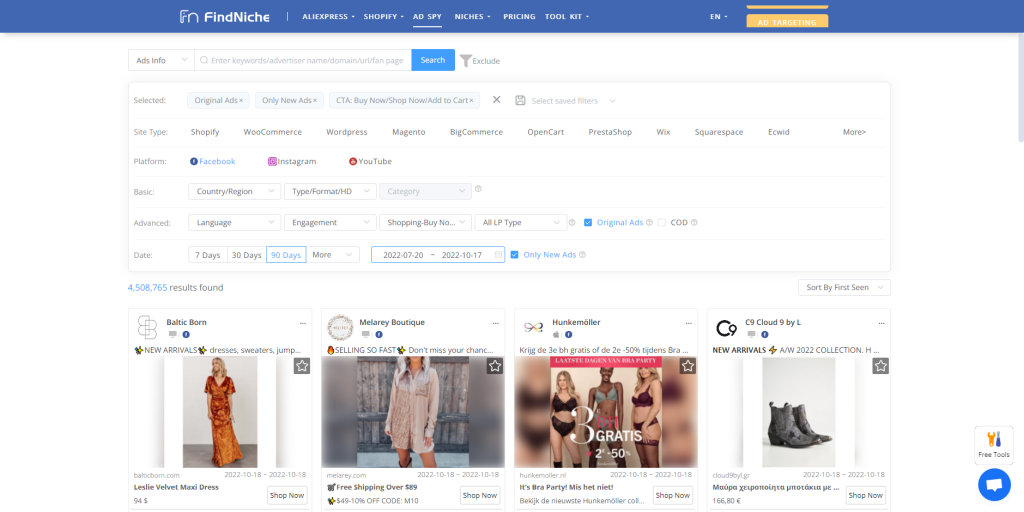Filter by Shopify site type

[x=205, y=132]
